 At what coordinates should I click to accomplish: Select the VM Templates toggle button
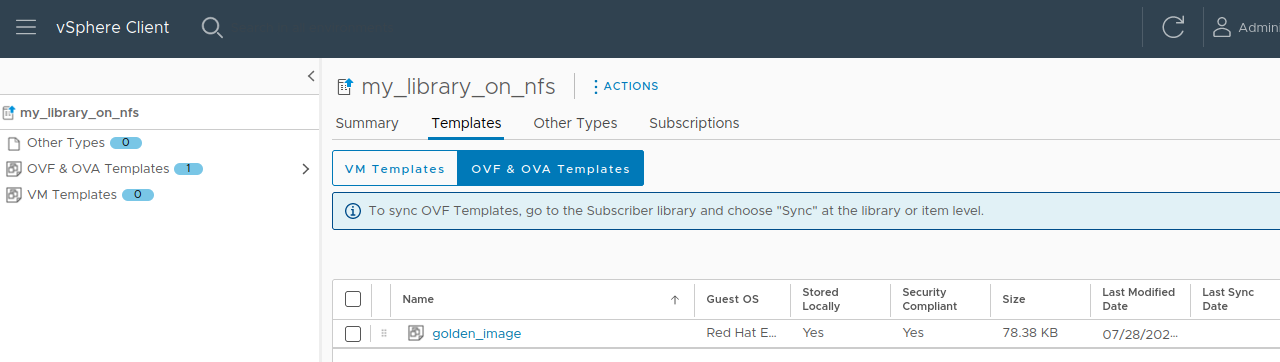click(x=394, y=169)
